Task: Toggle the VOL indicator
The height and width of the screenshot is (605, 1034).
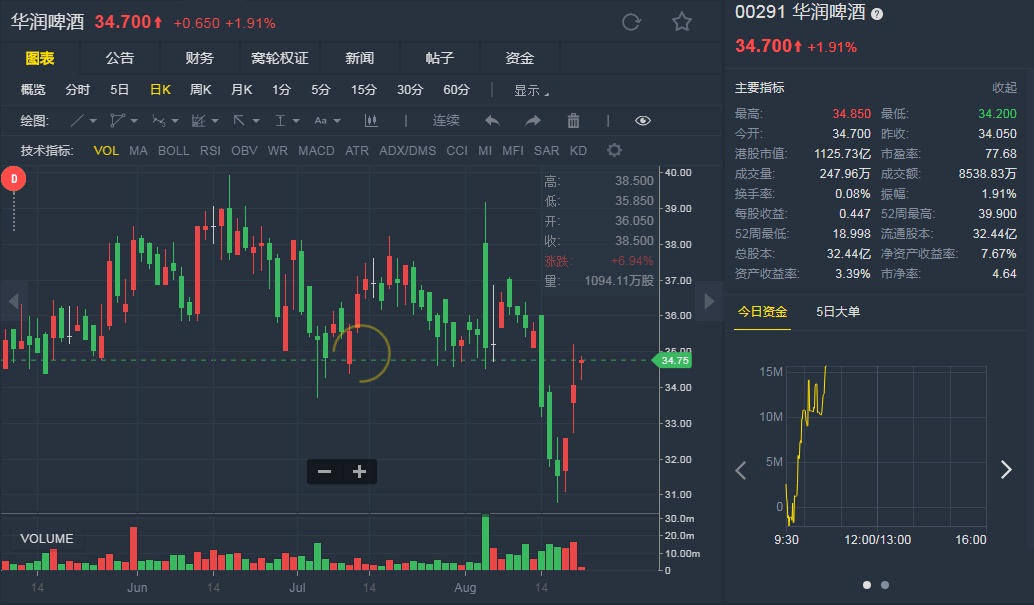Action: point(106,150)
